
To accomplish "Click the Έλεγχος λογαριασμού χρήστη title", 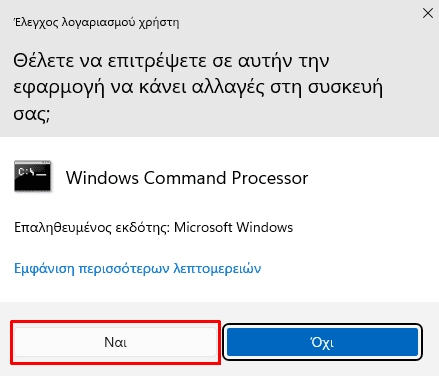I will coord(96,23).
